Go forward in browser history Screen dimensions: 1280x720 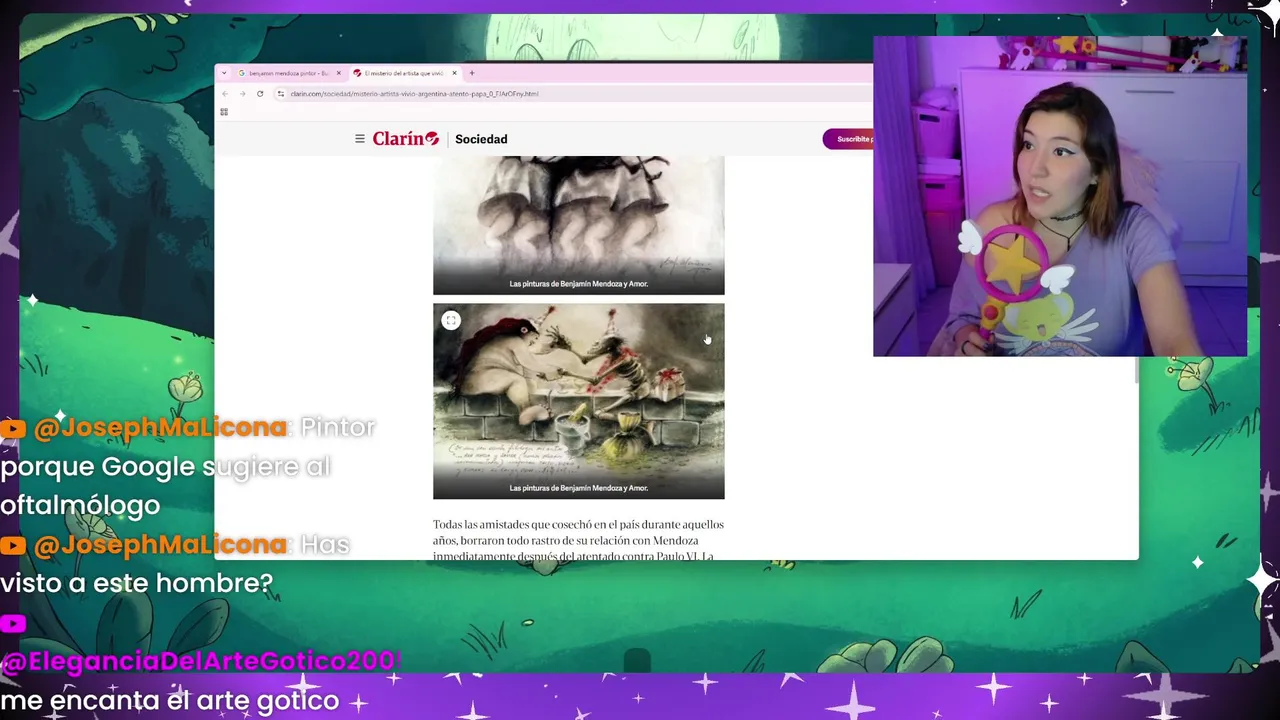242,94
